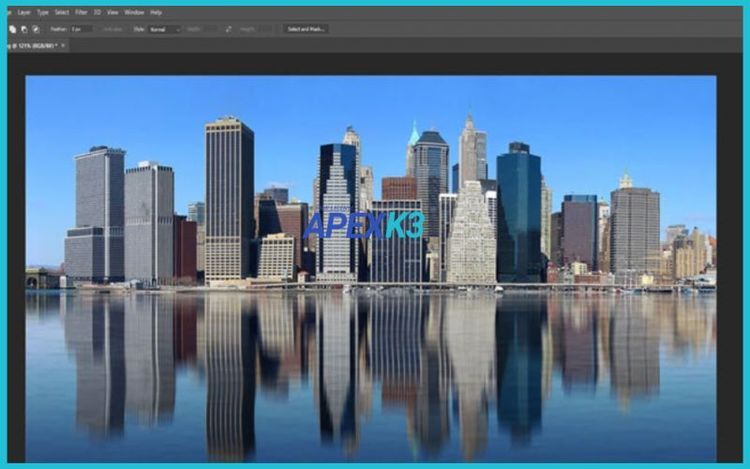Open the Window menu
The height and width of the screenshot is (469, 750).
[134, 12]
